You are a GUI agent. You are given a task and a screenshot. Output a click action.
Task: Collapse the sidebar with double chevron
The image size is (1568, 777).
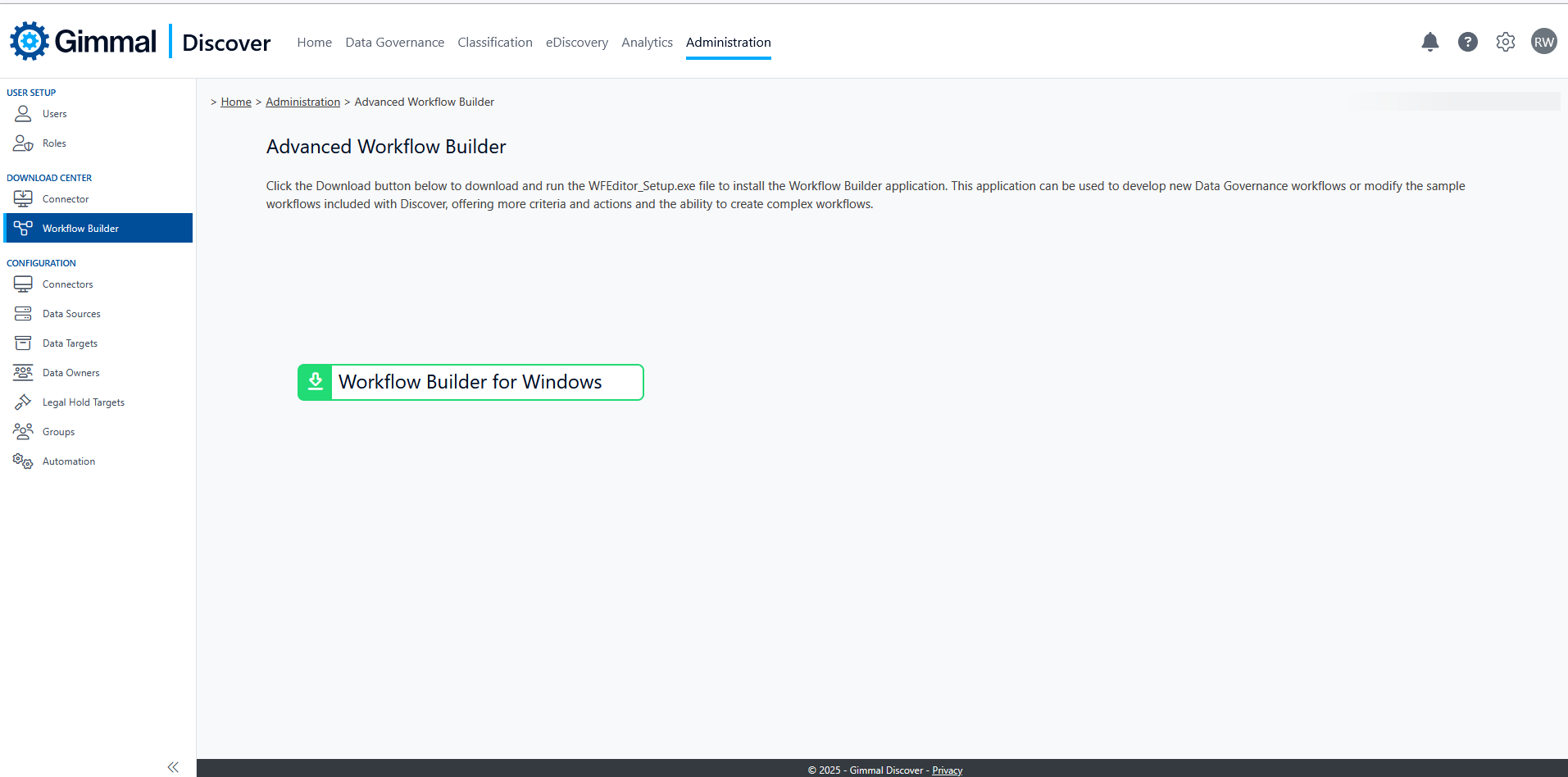point(173,767)
